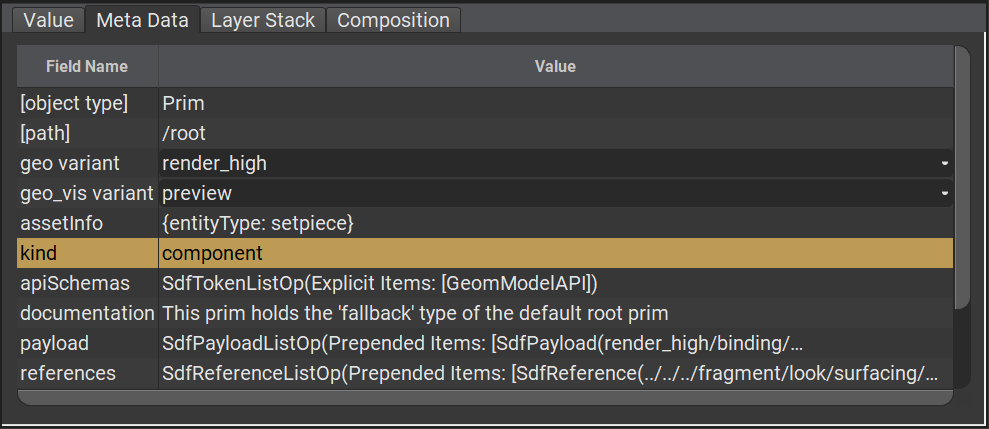The image size is (989, 429).
Task: Click the component value cell
Action: [555, 253]
